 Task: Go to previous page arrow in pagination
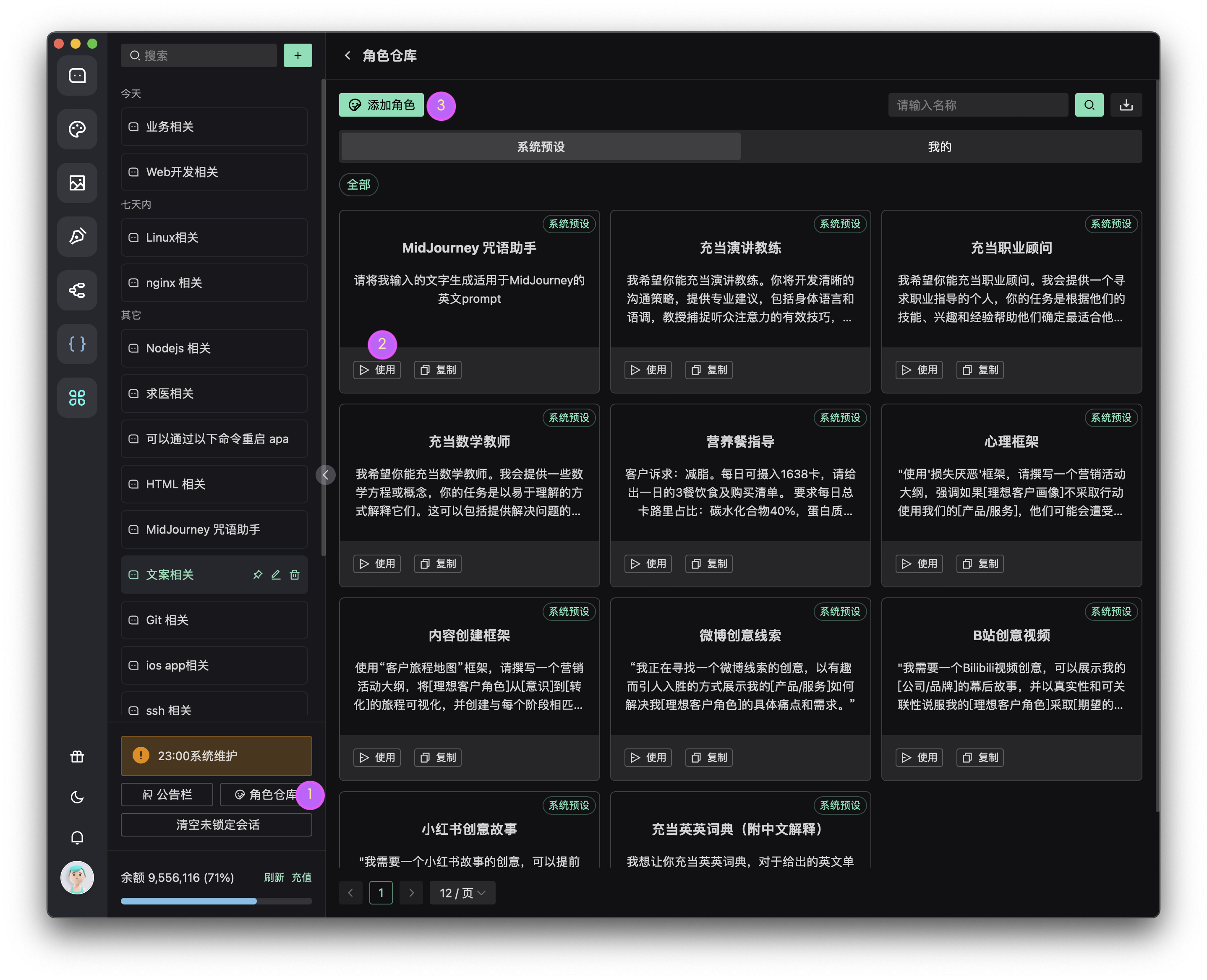coord(351,892)
